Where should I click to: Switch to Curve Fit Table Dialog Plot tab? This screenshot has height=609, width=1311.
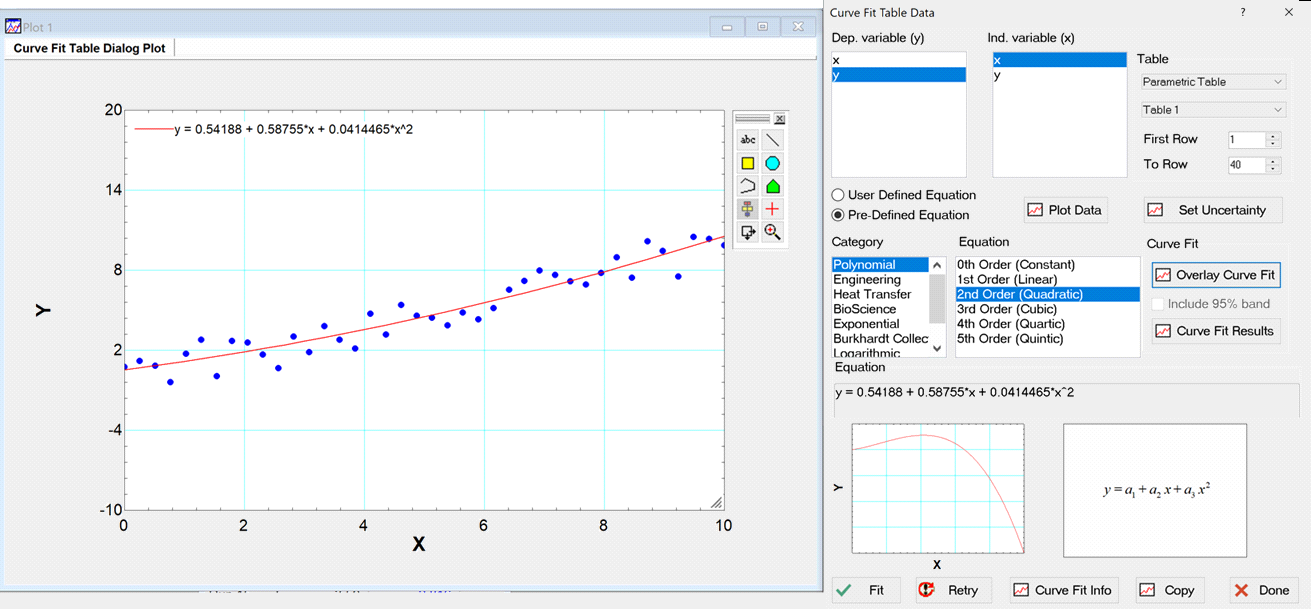pos(90,48)
